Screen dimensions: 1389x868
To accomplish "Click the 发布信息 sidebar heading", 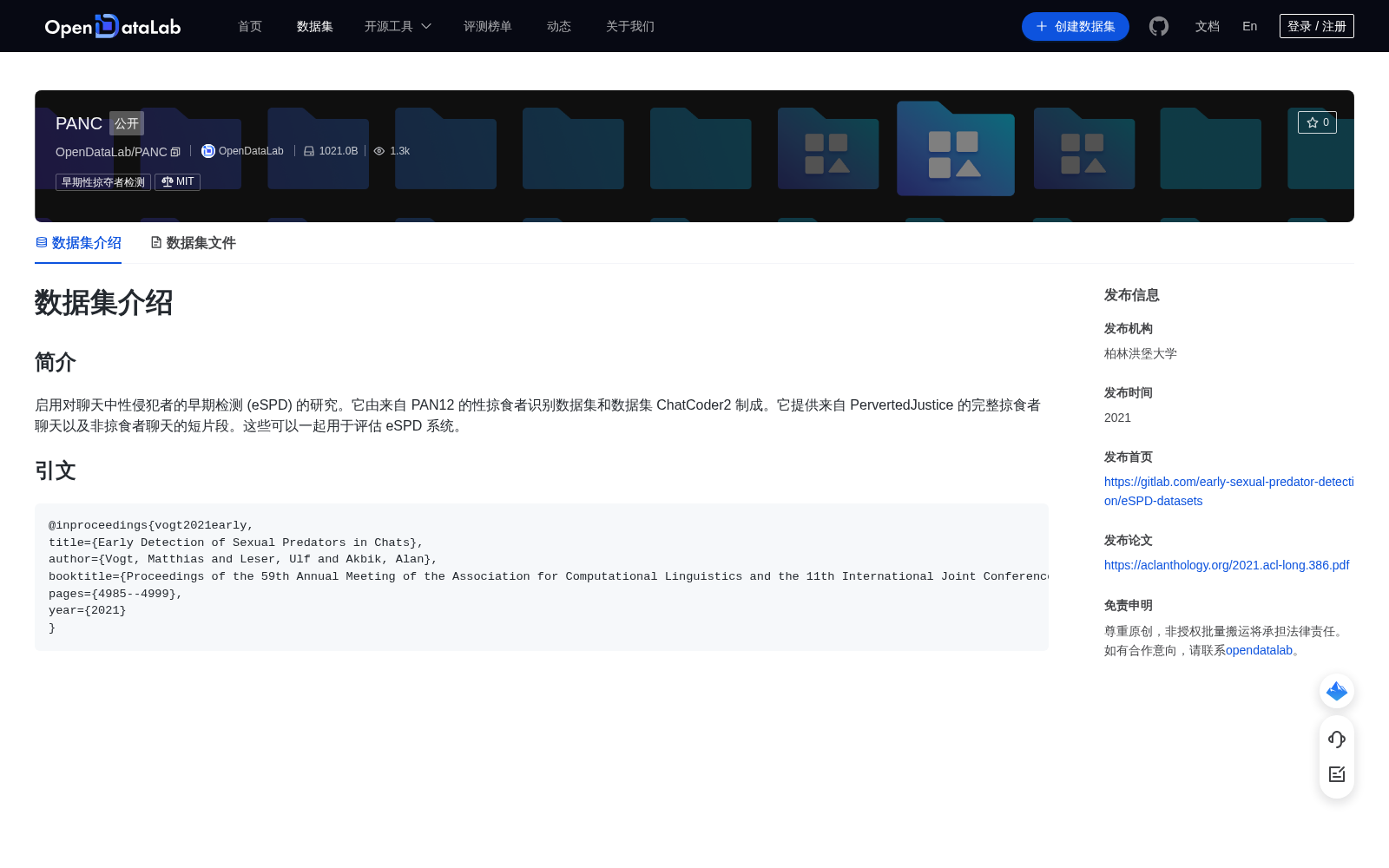I will coord(1132,295).
